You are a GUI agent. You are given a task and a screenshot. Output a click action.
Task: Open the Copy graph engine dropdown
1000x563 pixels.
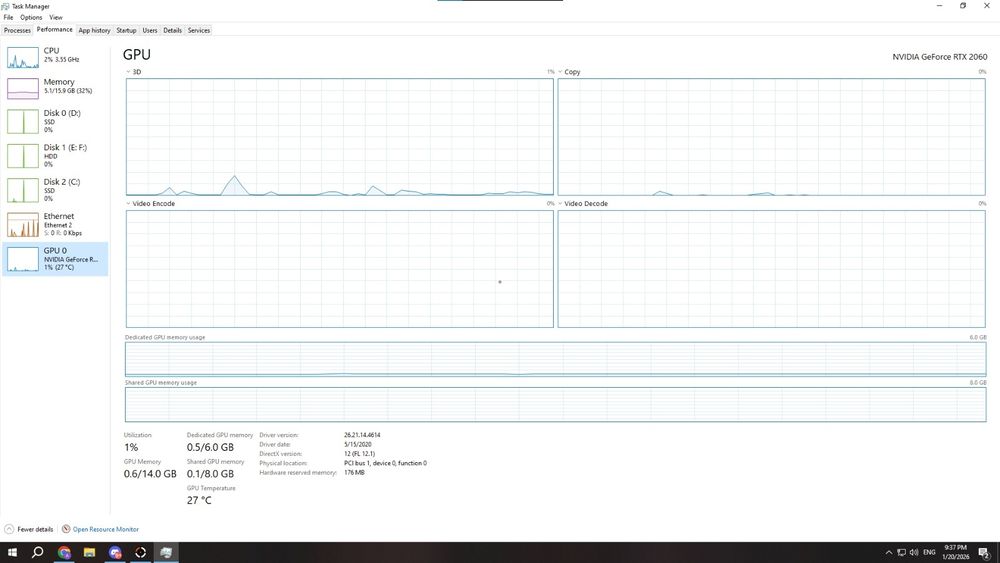(560, 72)
